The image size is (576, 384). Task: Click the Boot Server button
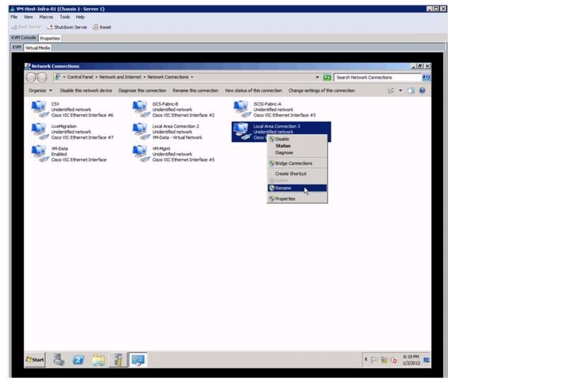tap(26, 27)
